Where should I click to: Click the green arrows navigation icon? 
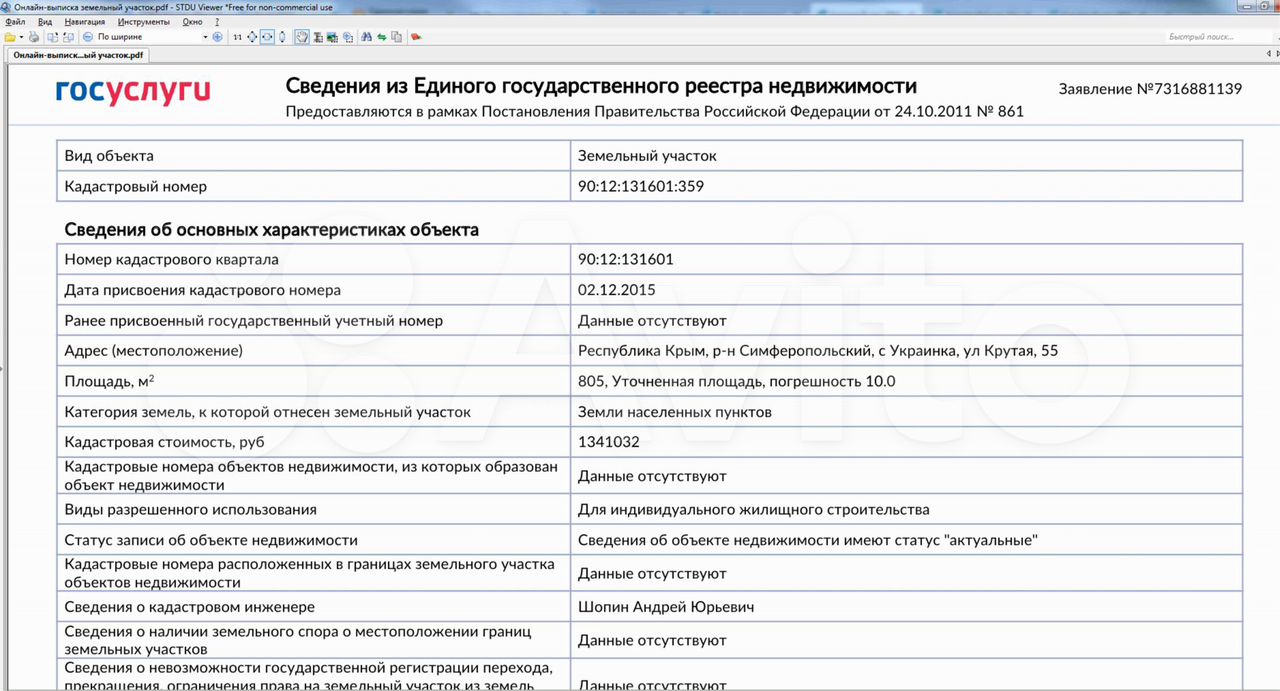tap(382, 37)
